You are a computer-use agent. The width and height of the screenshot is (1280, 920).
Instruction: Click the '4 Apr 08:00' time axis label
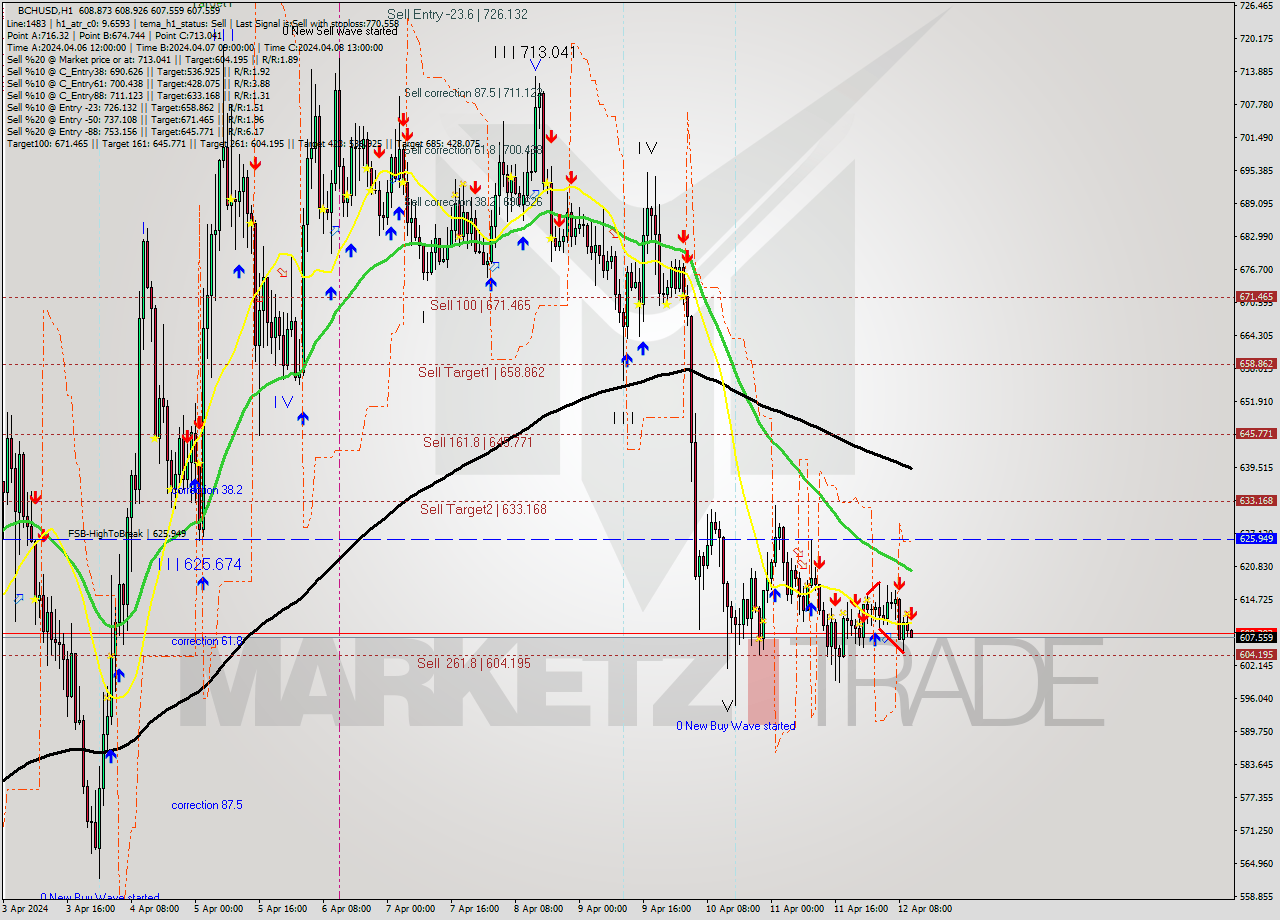pyautogui.click(x=156, y=910)
